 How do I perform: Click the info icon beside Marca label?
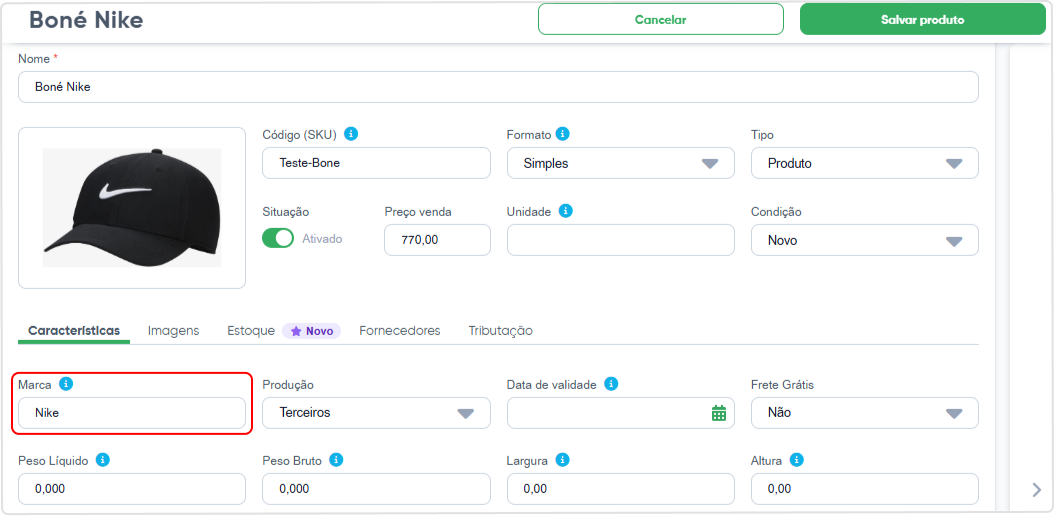pos(66,384)
